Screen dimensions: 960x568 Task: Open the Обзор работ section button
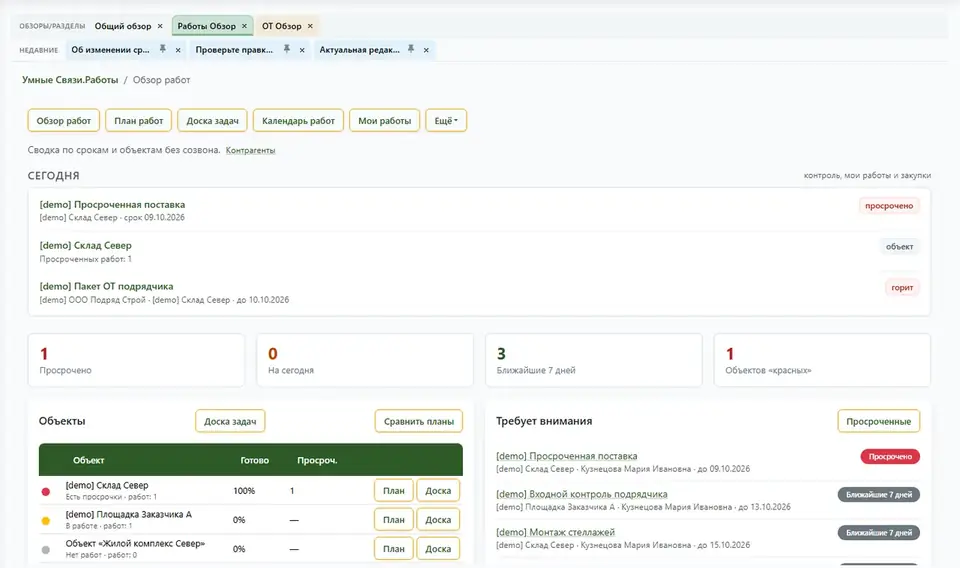[64, 121]
